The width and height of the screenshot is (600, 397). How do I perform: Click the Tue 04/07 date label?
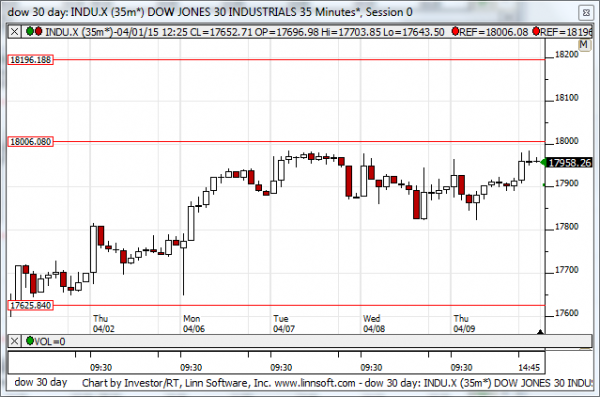click(x=284, y=323)
